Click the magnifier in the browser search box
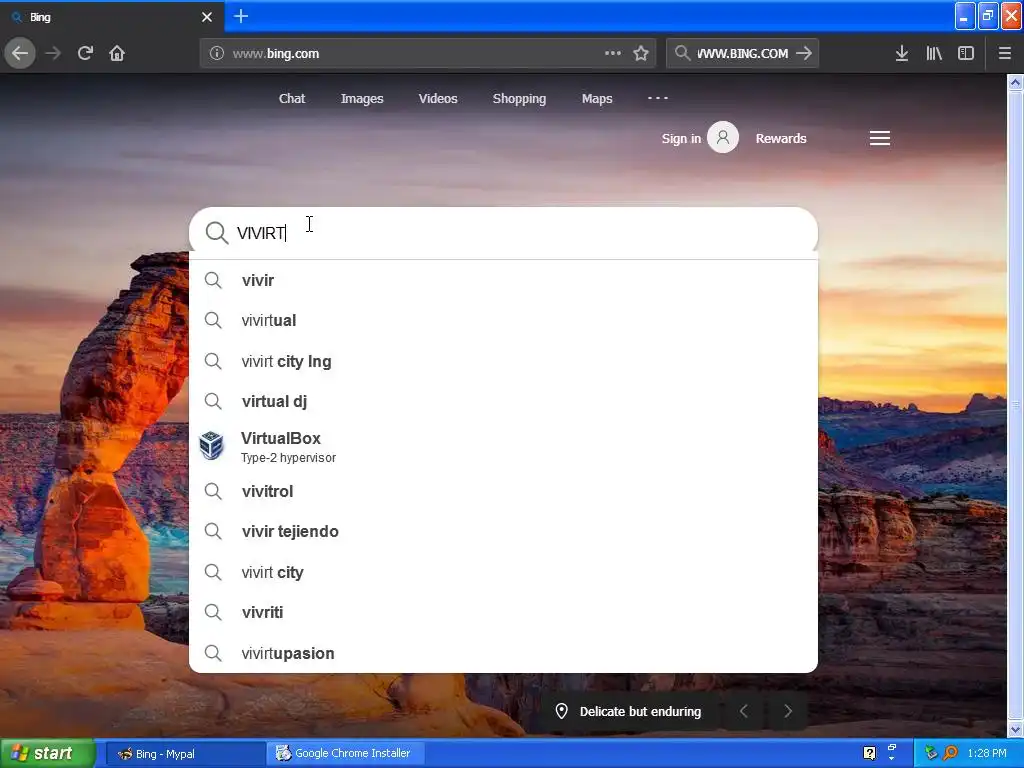Viewport: 1024px width, 768px height. coord(682,53)
